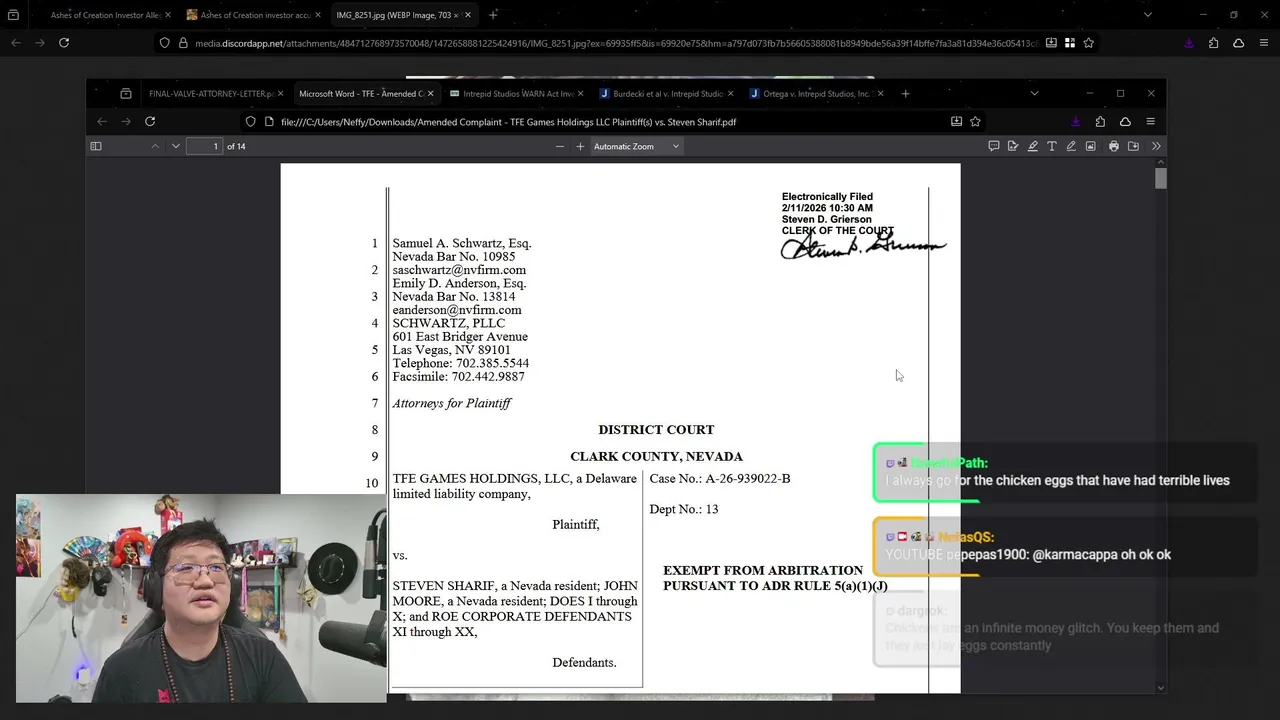Click inner browser shield tracking icon
This screenshot has width=1280, height=720.
[250, 122]
